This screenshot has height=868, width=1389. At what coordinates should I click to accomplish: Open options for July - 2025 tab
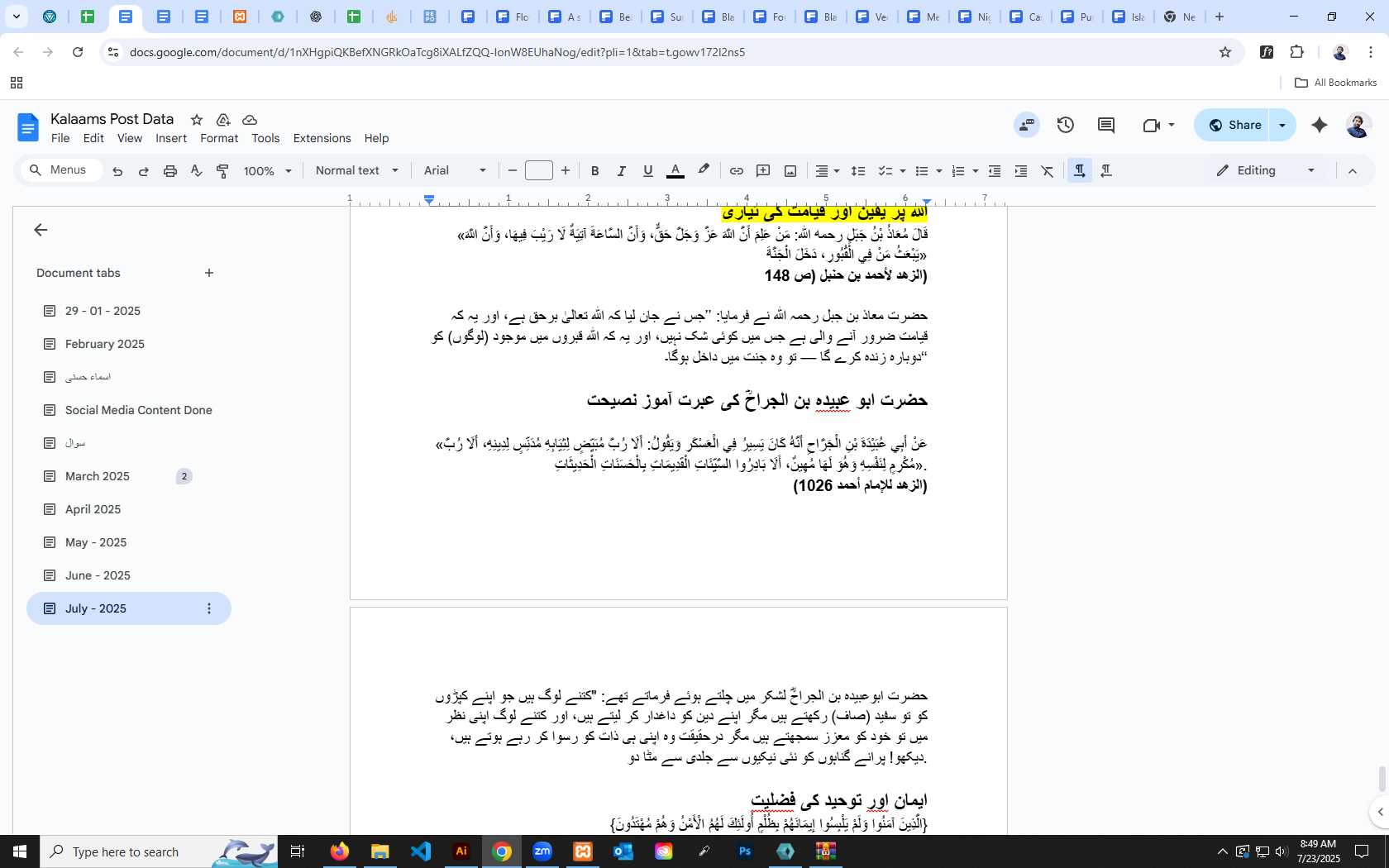point(209,608)
